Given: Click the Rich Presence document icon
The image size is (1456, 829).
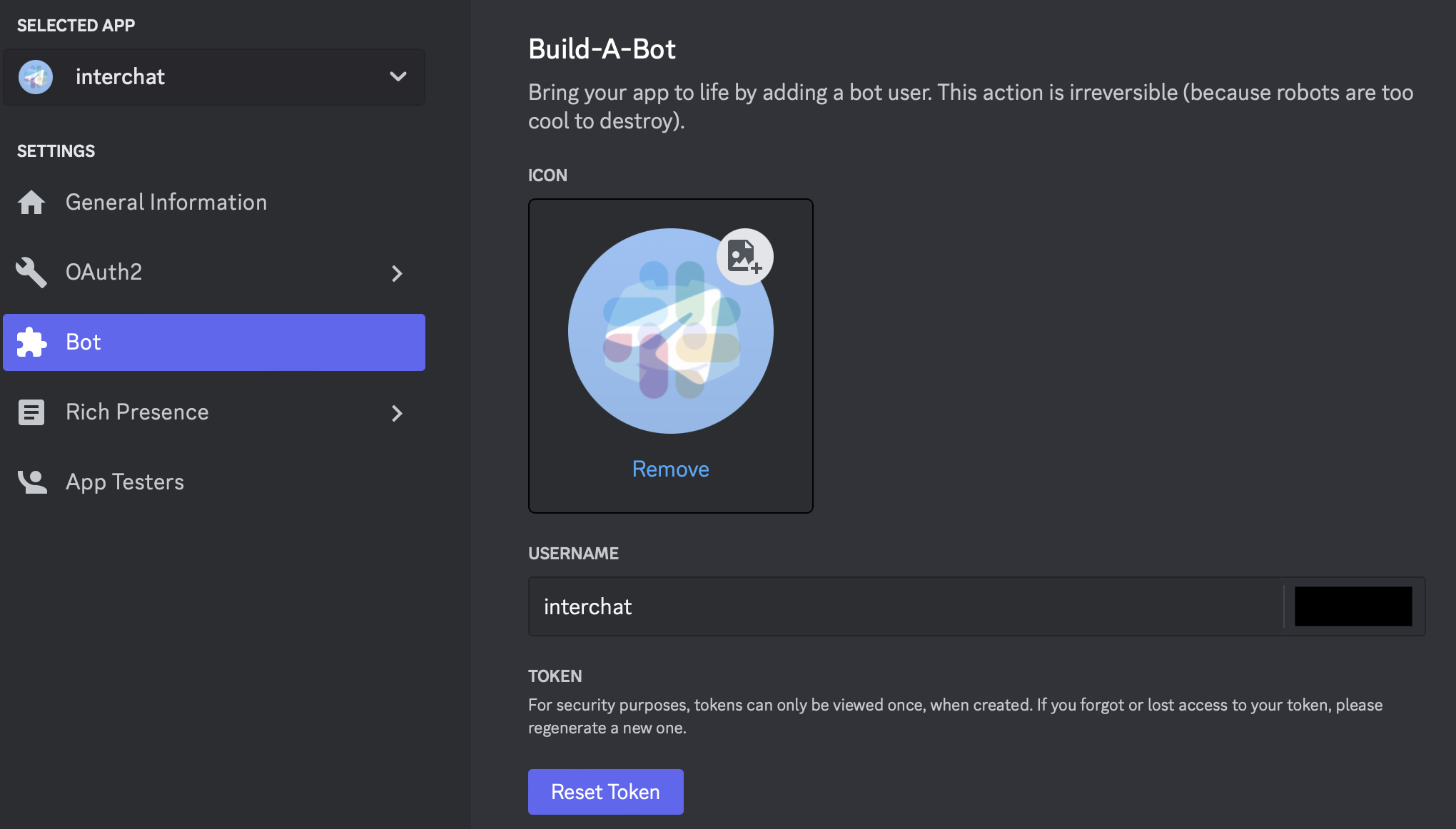Looking at the screenshot, I should tap(31, 412).
